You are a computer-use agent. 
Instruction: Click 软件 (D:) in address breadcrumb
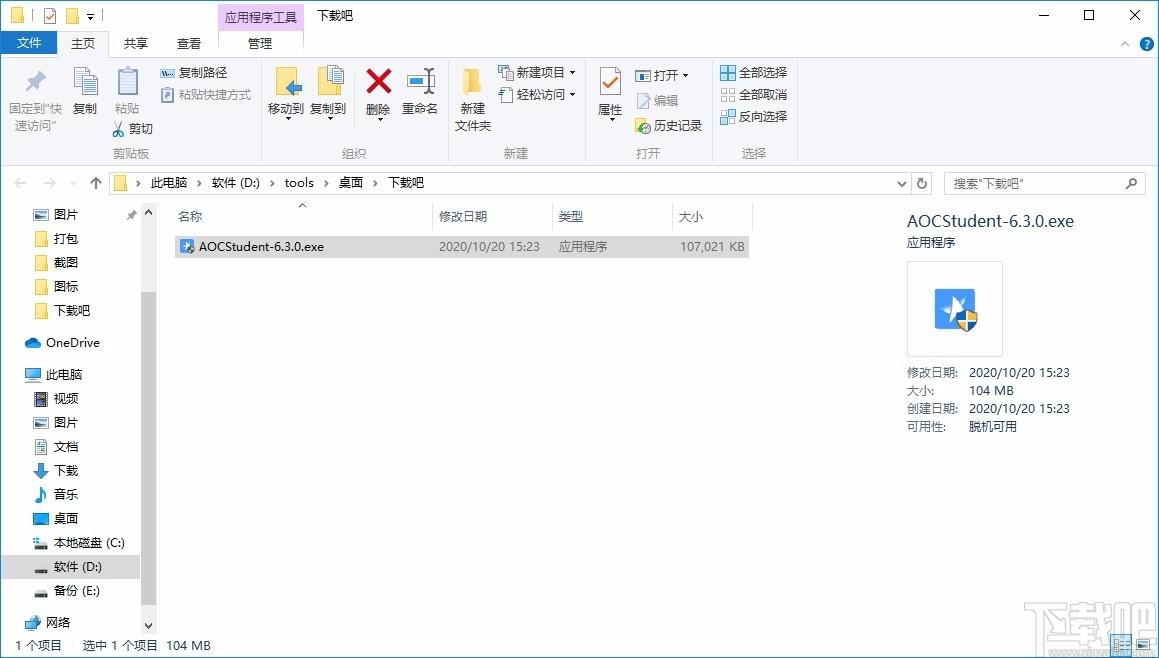click(x=236, y=183)
